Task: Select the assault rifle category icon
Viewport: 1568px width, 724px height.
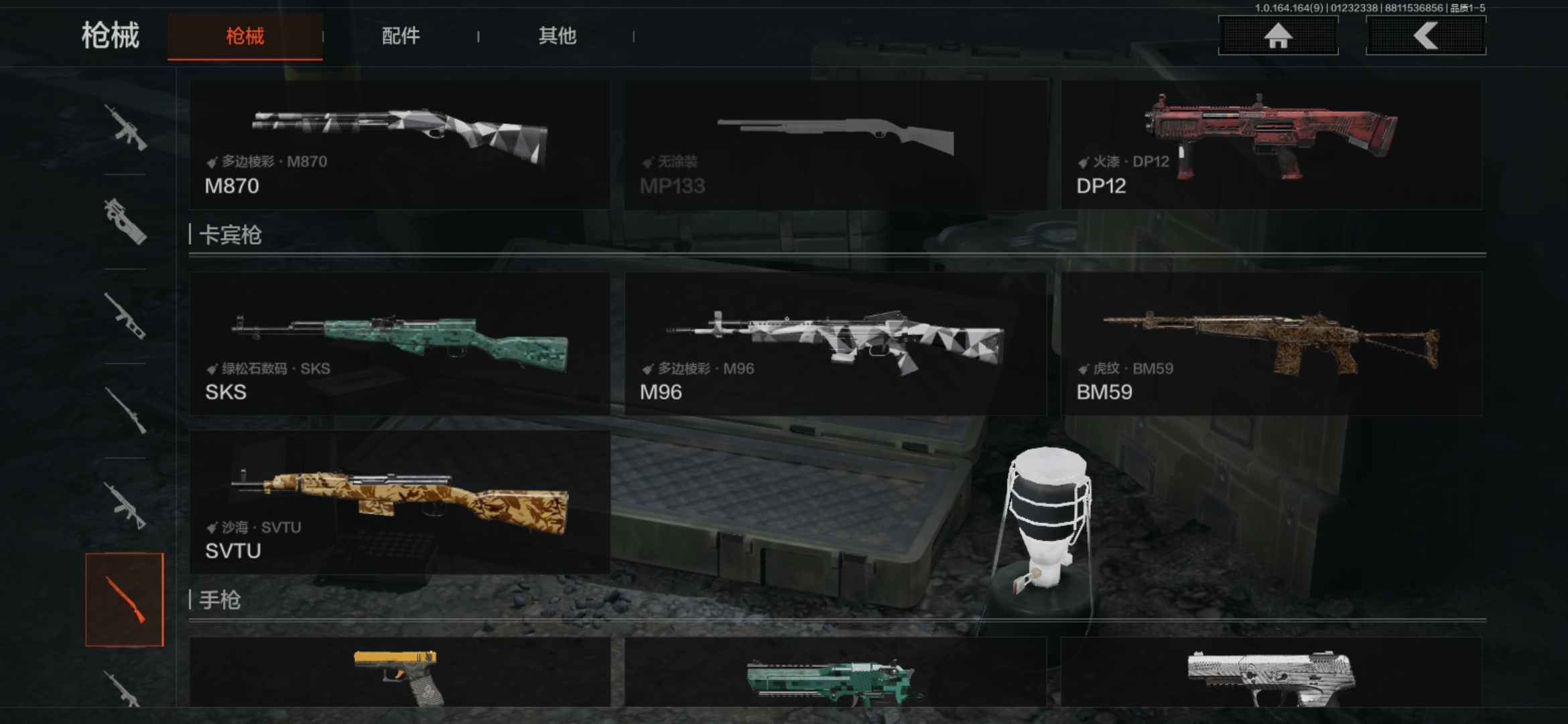Action: coord(125,127)
